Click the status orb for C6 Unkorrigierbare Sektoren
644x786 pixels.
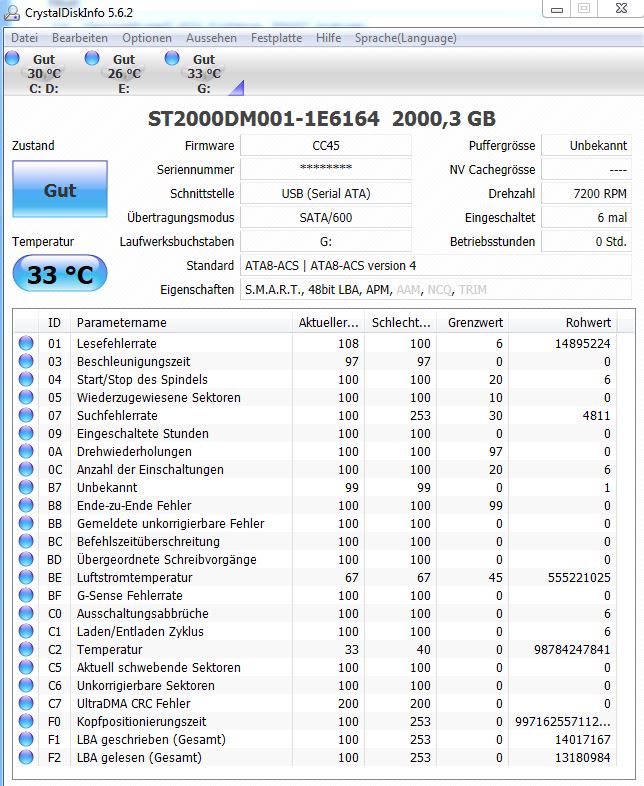[26, 685]
